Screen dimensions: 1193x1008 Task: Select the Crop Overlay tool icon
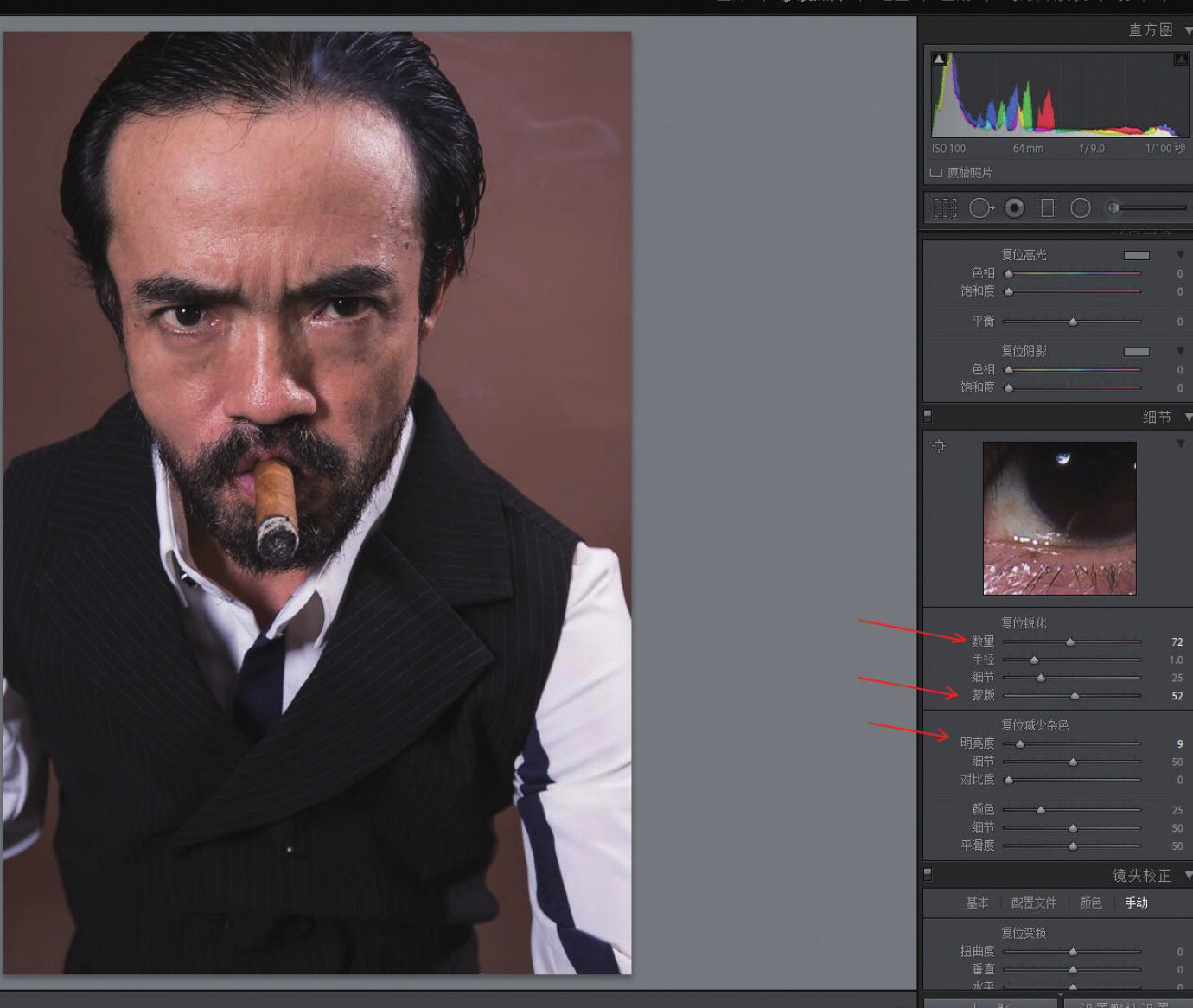(945, 208)
